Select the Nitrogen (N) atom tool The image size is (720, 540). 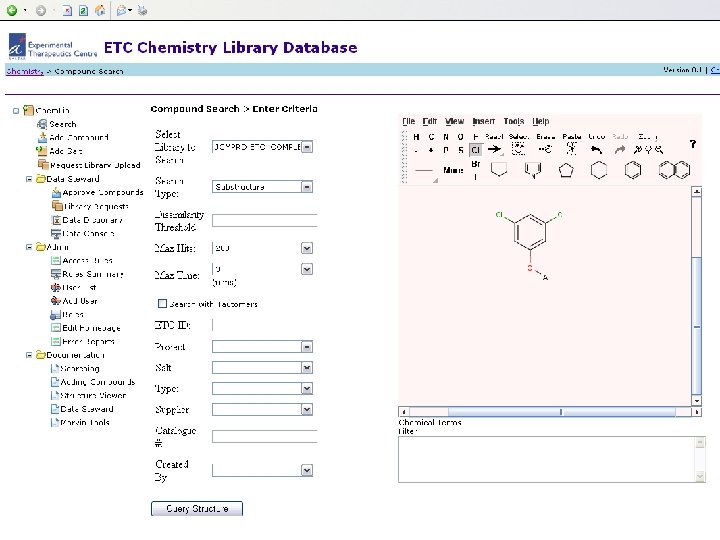point(446,137)
